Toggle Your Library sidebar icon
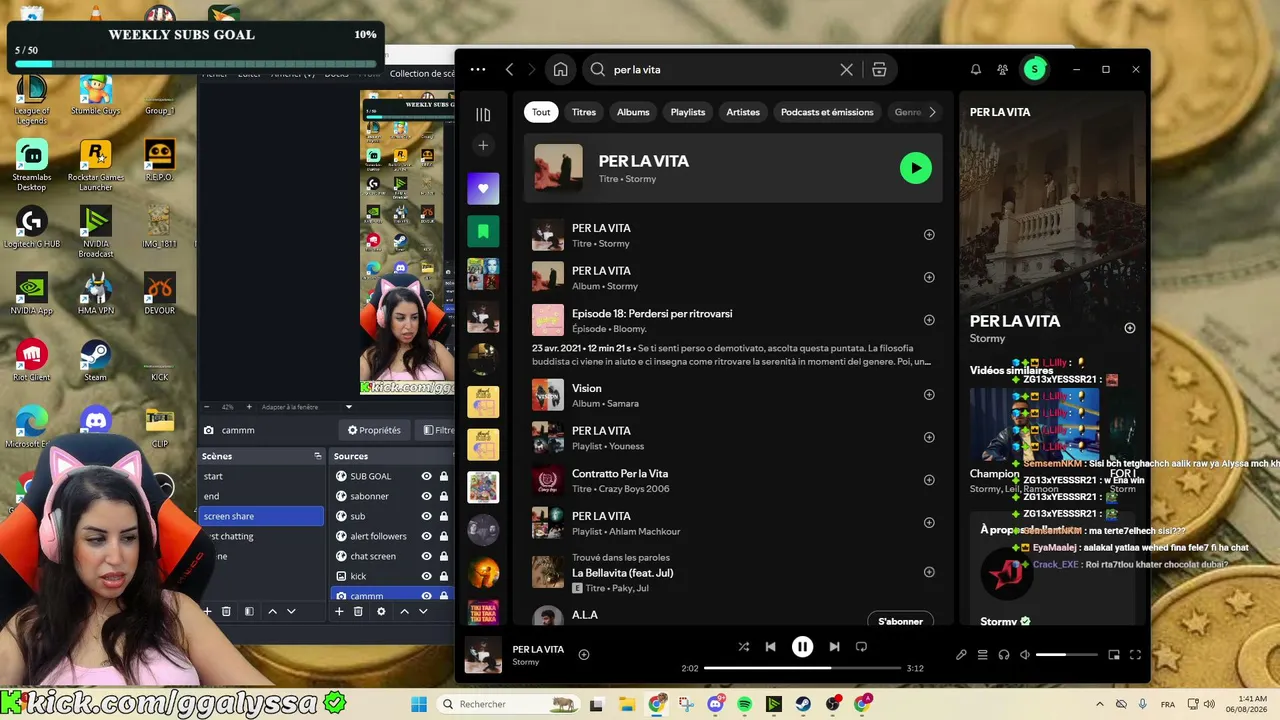Image resolution: width=1280 pixels, height=720 pixels. point(483,114)
